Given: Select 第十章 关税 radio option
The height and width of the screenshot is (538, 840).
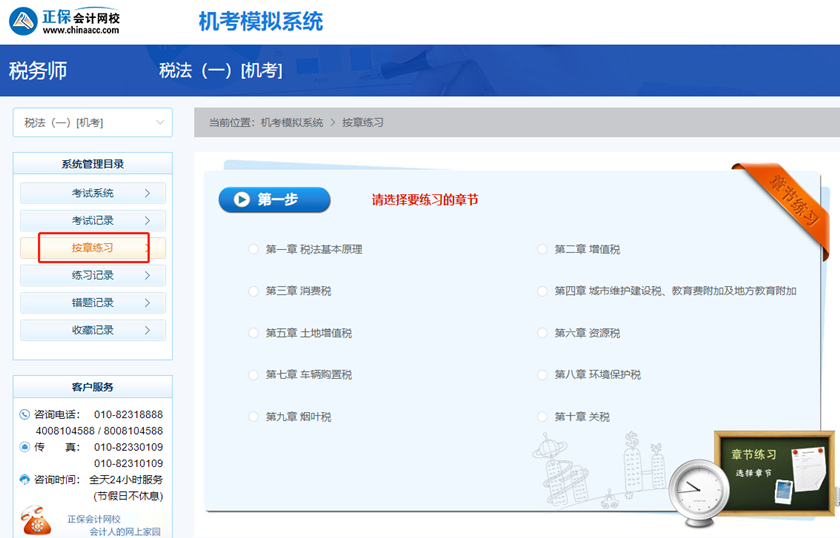Looking at the screenshot, I should (543, 417).
